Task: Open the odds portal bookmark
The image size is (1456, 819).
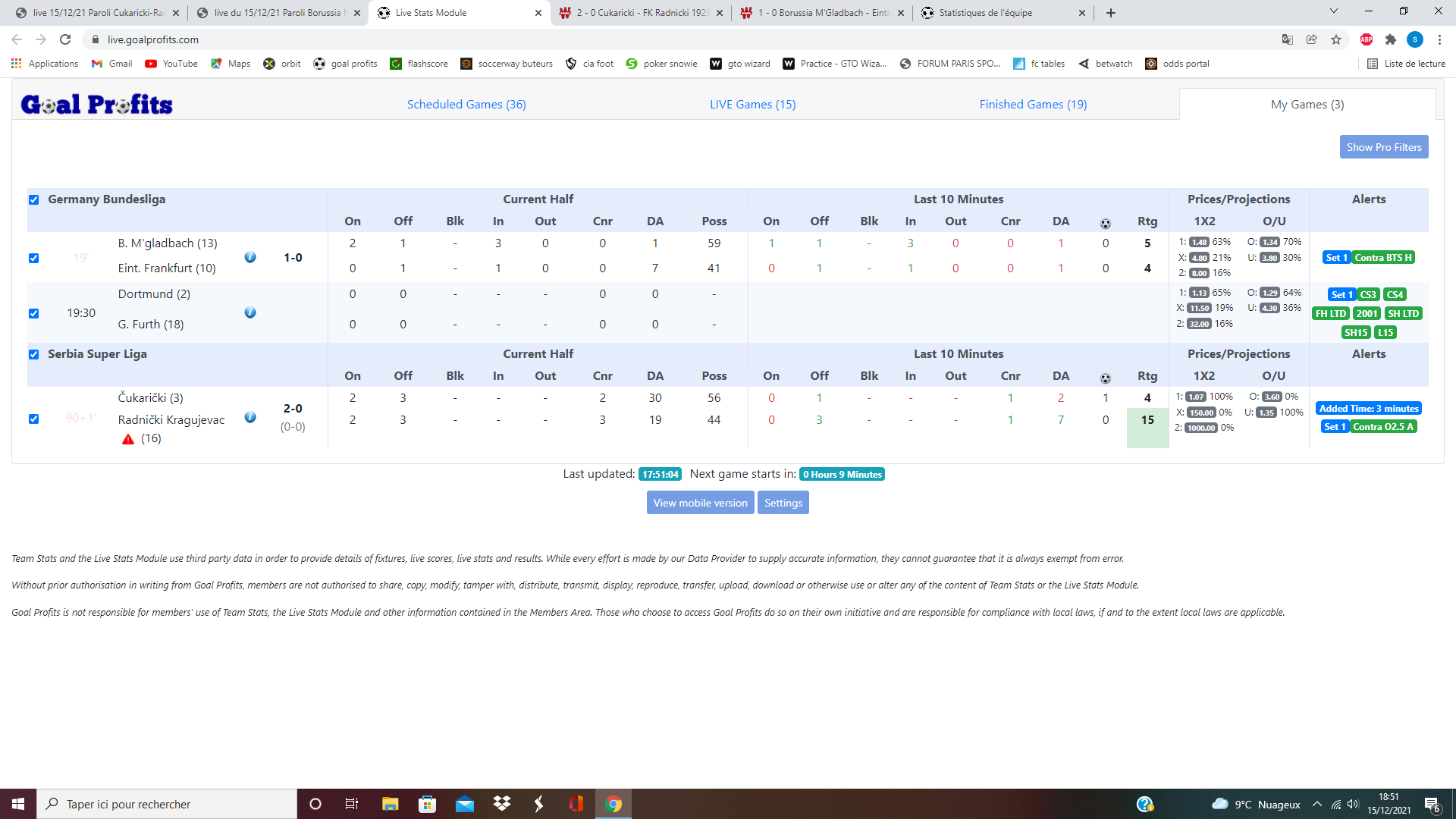Action: [1178, 64]
